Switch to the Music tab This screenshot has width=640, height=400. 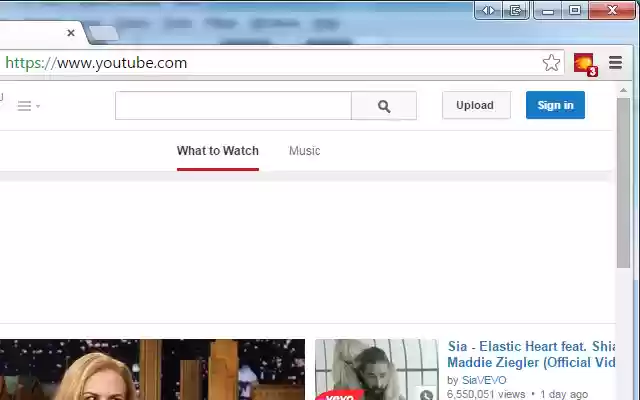pyautogui.click(x=304, y=151)
